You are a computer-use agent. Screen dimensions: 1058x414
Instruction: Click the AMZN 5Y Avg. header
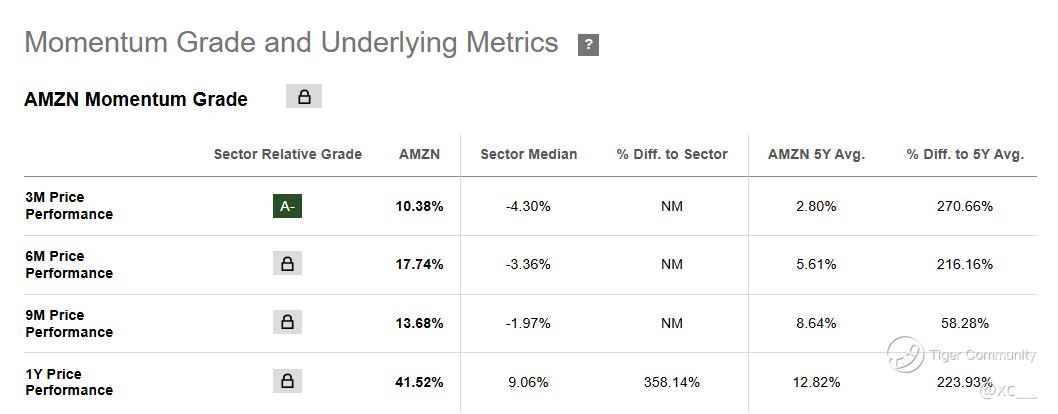point(816,154)
